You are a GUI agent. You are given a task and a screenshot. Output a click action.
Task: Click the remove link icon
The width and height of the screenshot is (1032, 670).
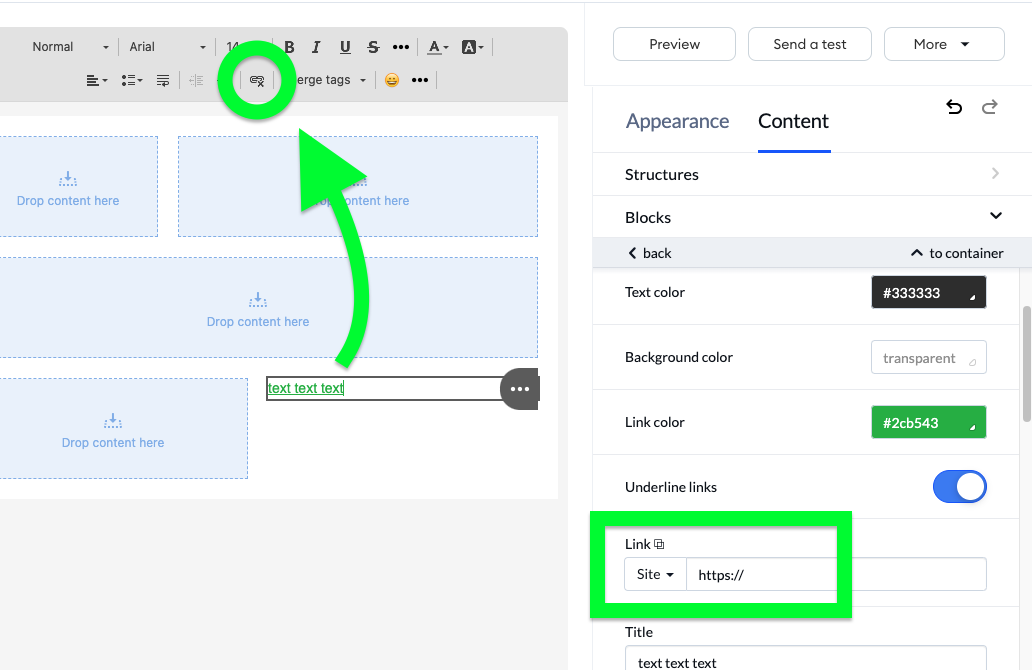coord(257,80)
